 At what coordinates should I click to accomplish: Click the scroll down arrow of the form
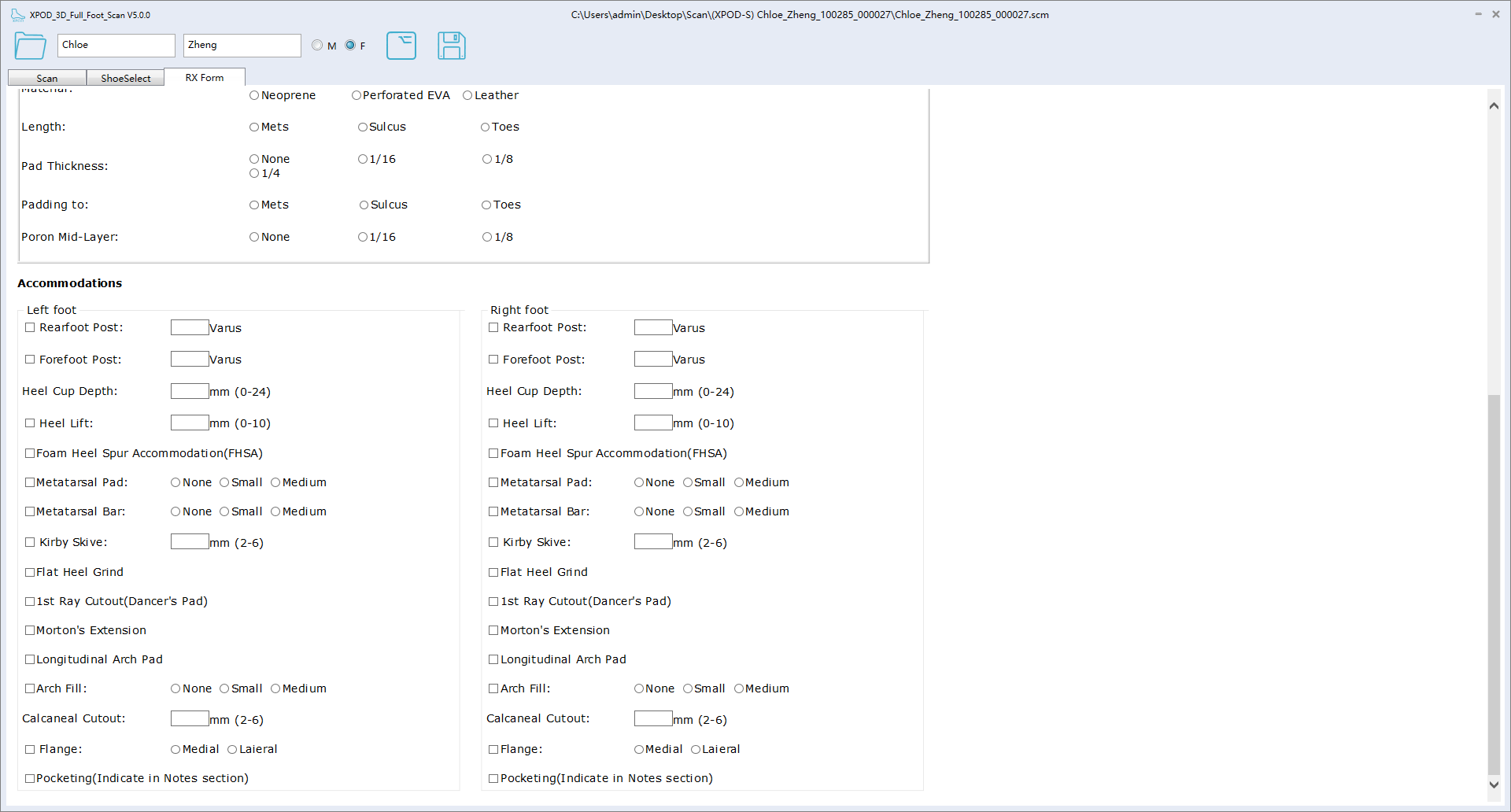[1494, 784]
